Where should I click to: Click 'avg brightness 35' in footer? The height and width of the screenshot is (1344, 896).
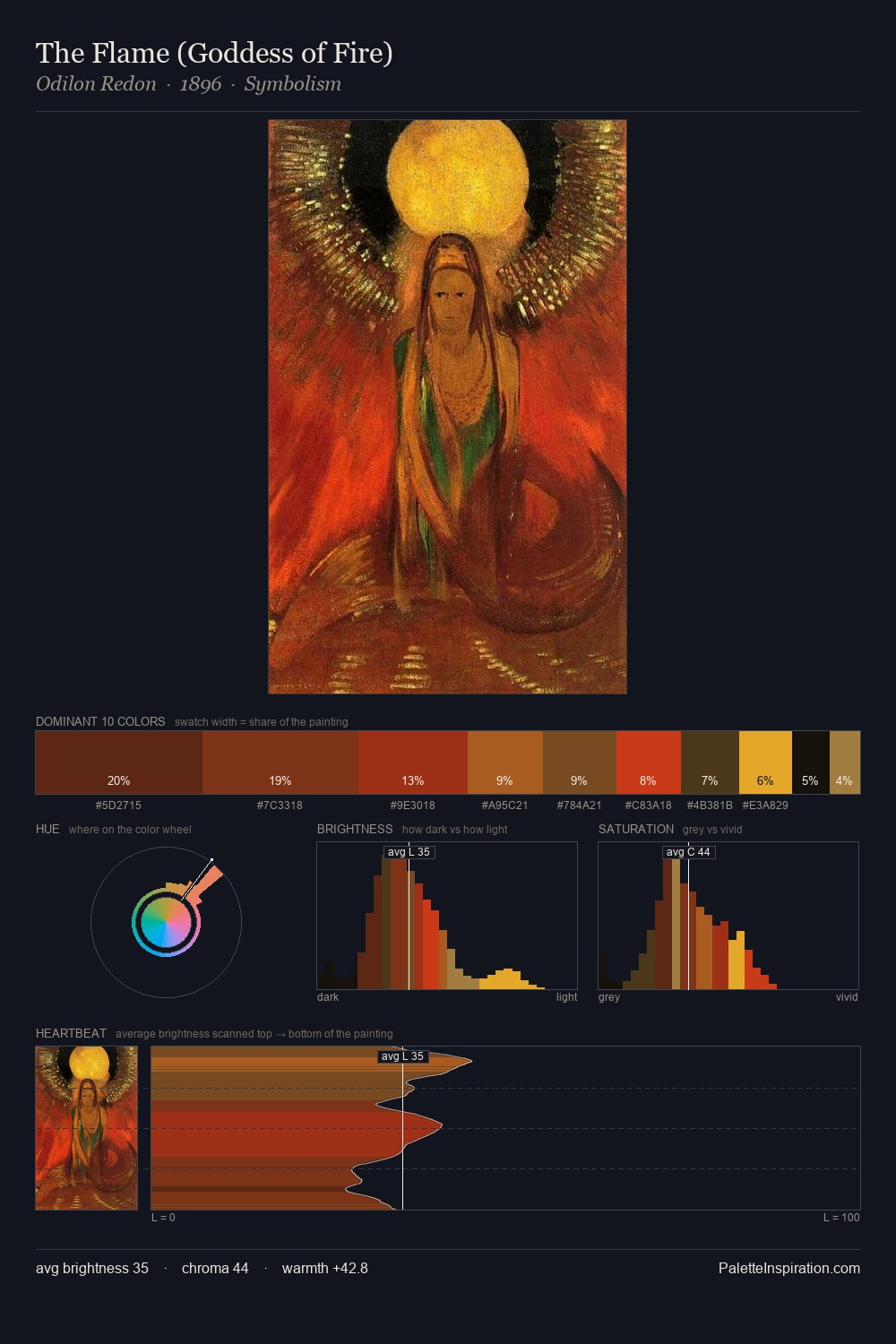92,1268
